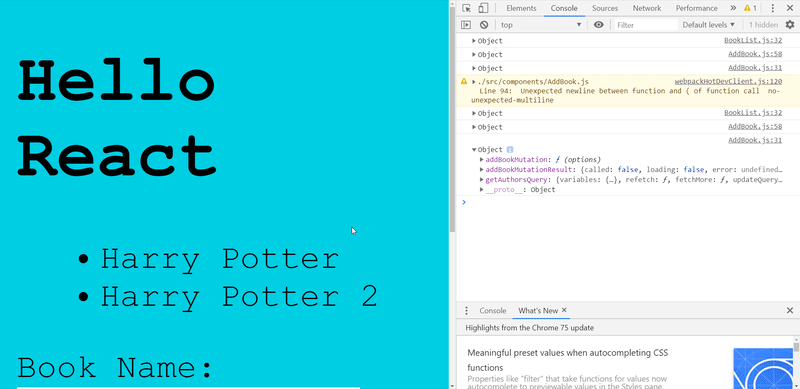Close the What's New drawer tab
Image resolution: width=800 pixels, height=389 pixels.
click(x=564, y=310)
